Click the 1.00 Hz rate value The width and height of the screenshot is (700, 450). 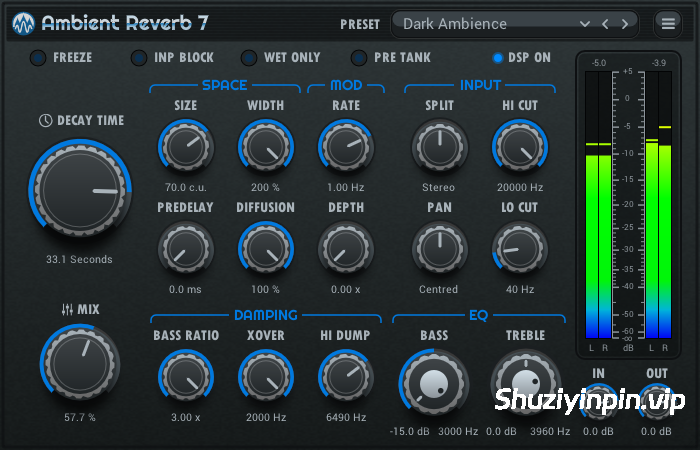(x=346, y=188)
